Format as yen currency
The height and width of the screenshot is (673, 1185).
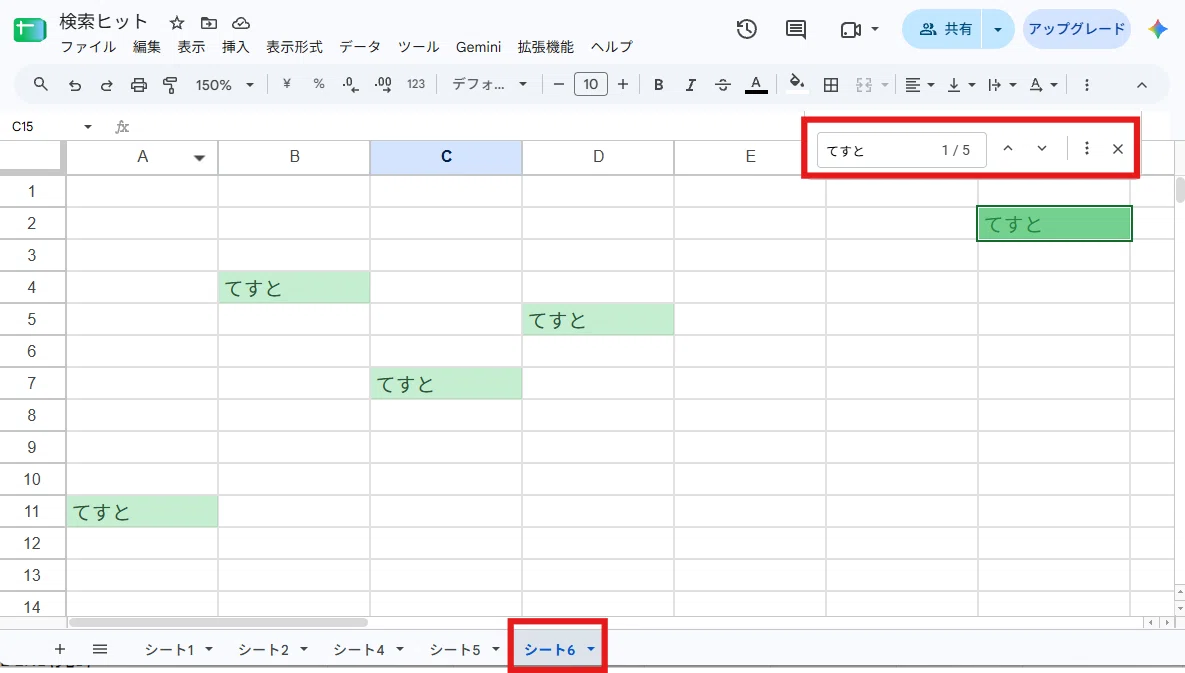(286, 84)
